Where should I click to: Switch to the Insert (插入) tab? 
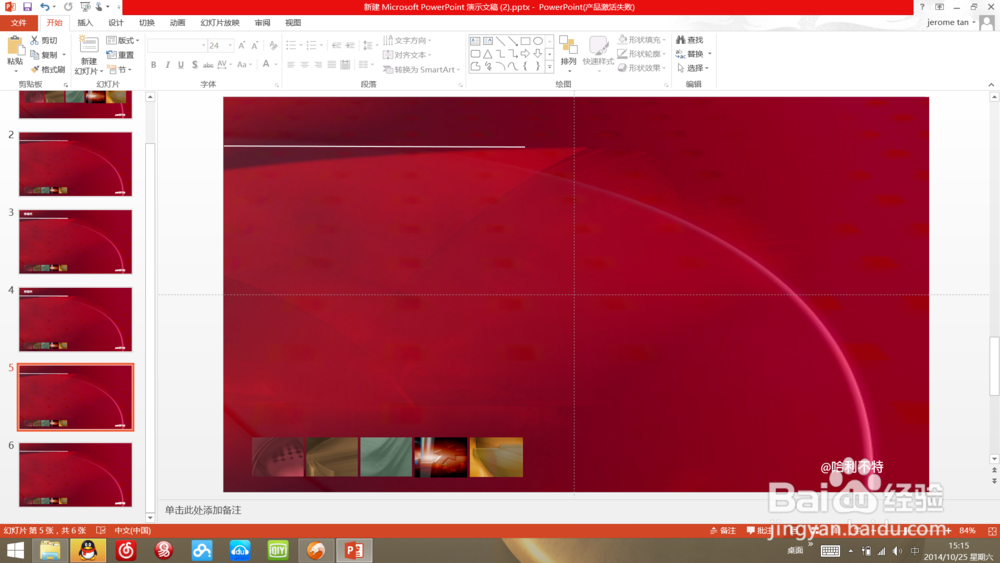(x=85, y=22)
